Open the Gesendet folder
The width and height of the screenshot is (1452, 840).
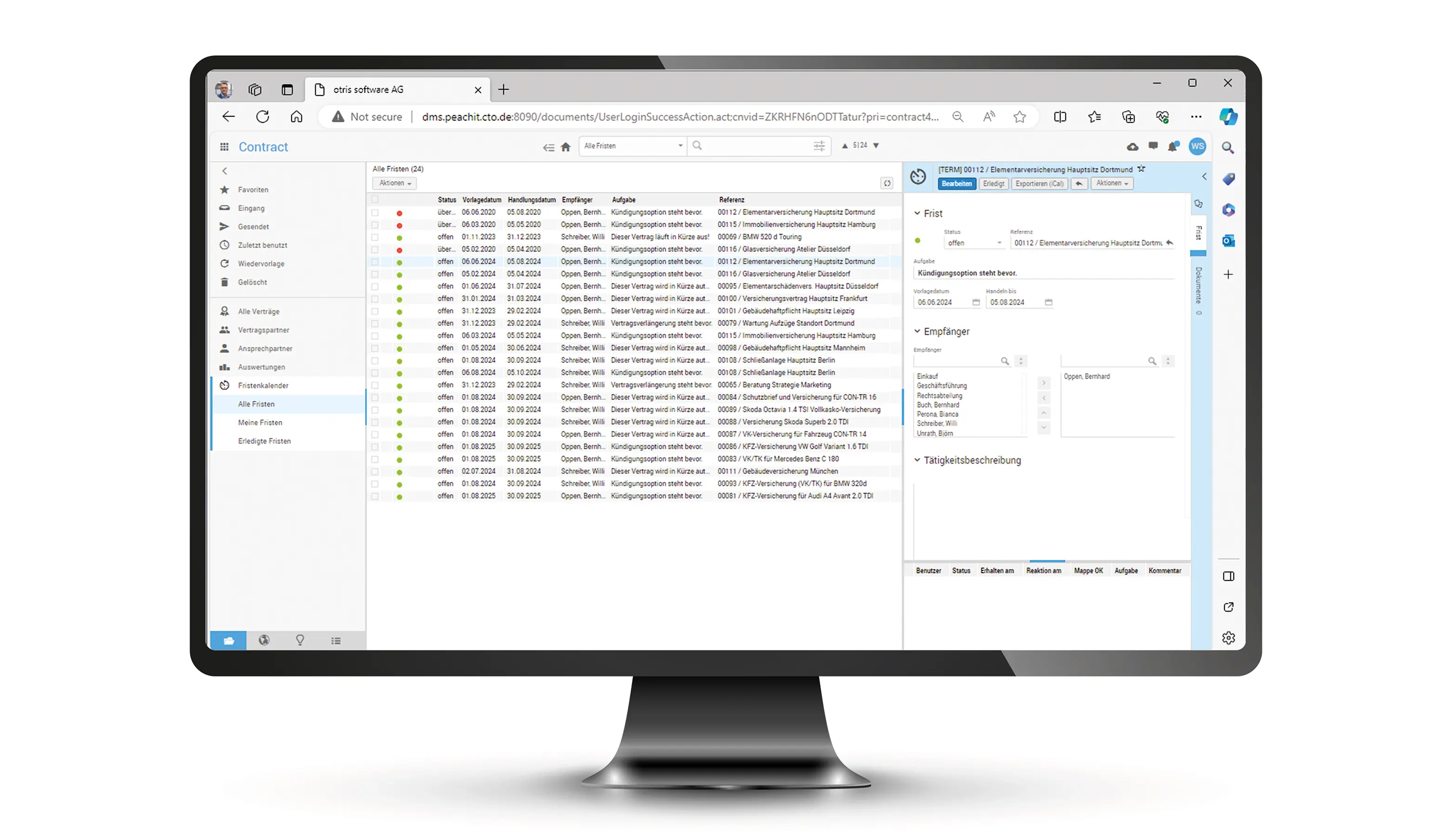point(253,226)
